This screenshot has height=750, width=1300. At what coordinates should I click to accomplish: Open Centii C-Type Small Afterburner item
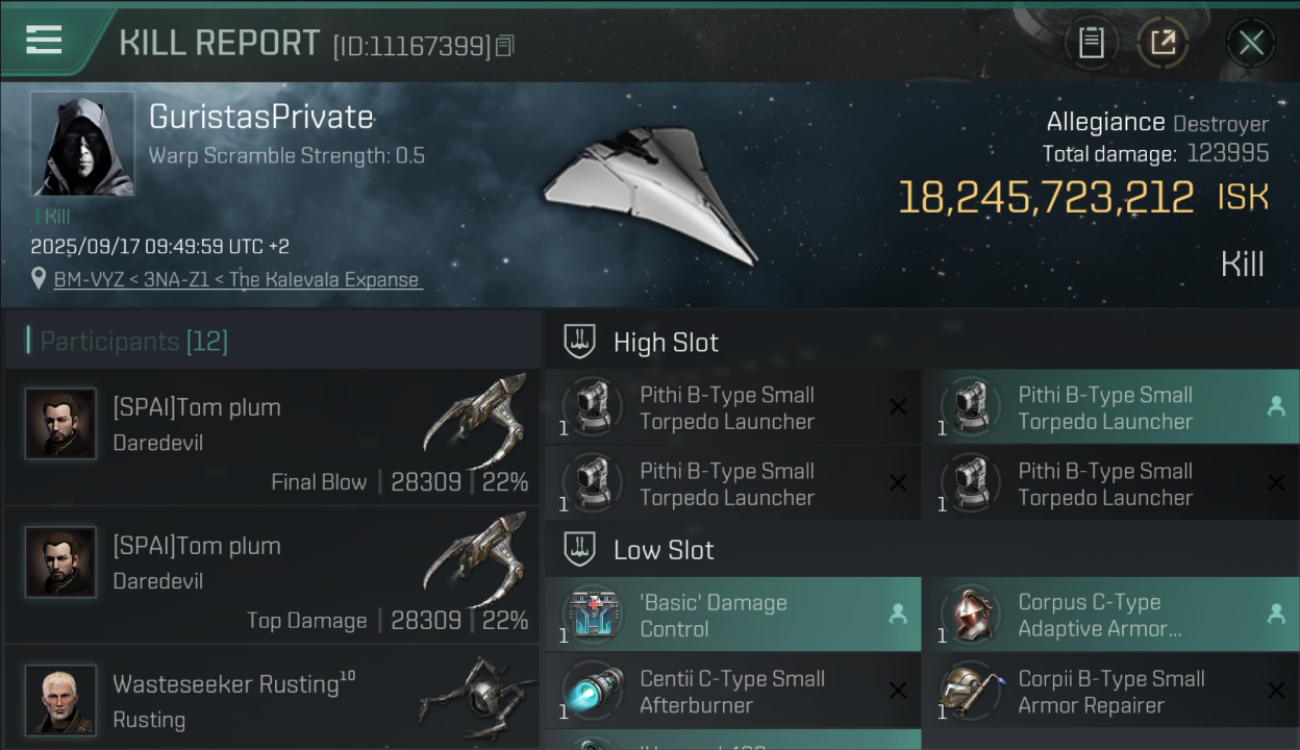point(732,692)
